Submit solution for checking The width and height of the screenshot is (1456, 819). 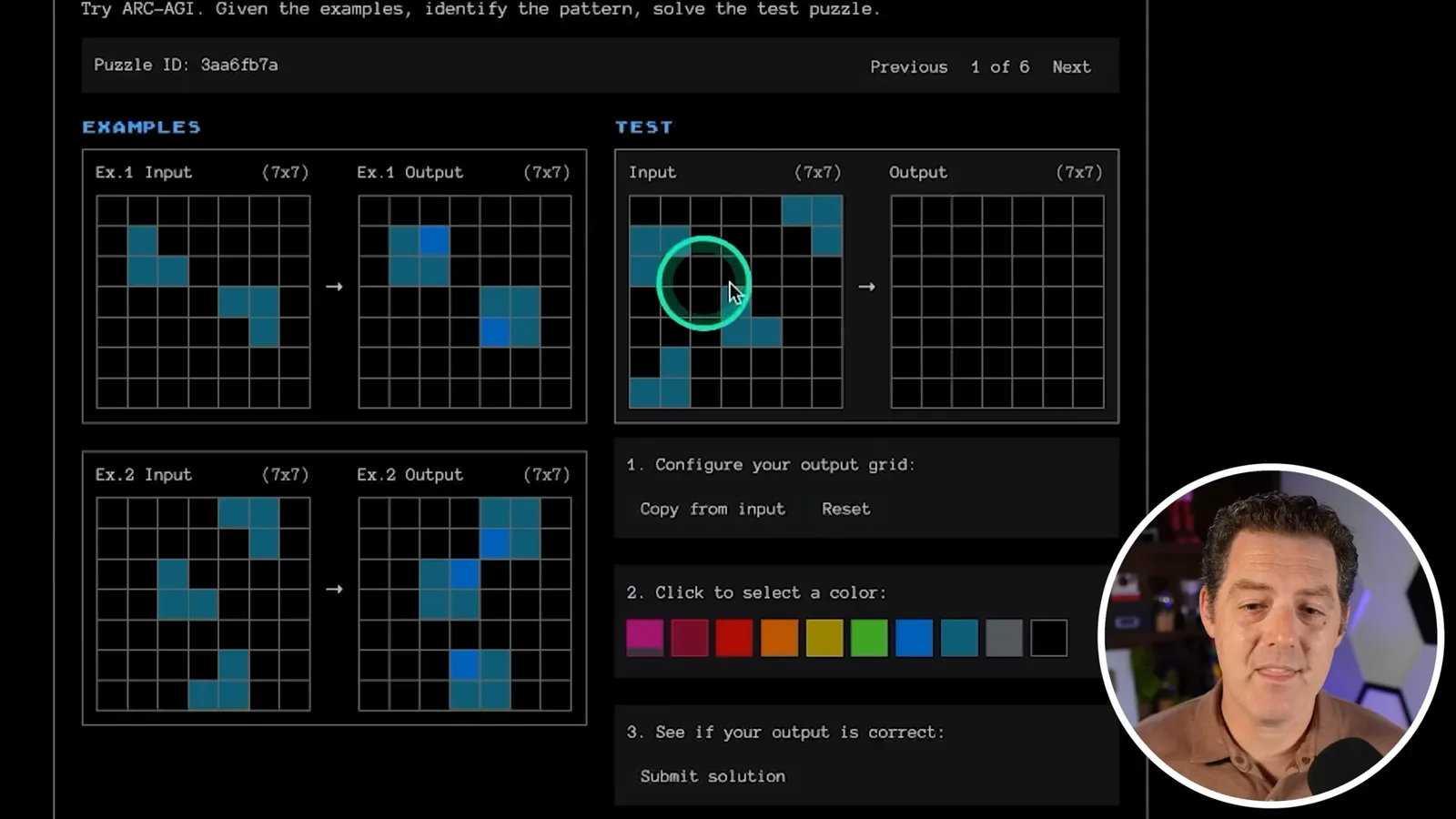713,776
